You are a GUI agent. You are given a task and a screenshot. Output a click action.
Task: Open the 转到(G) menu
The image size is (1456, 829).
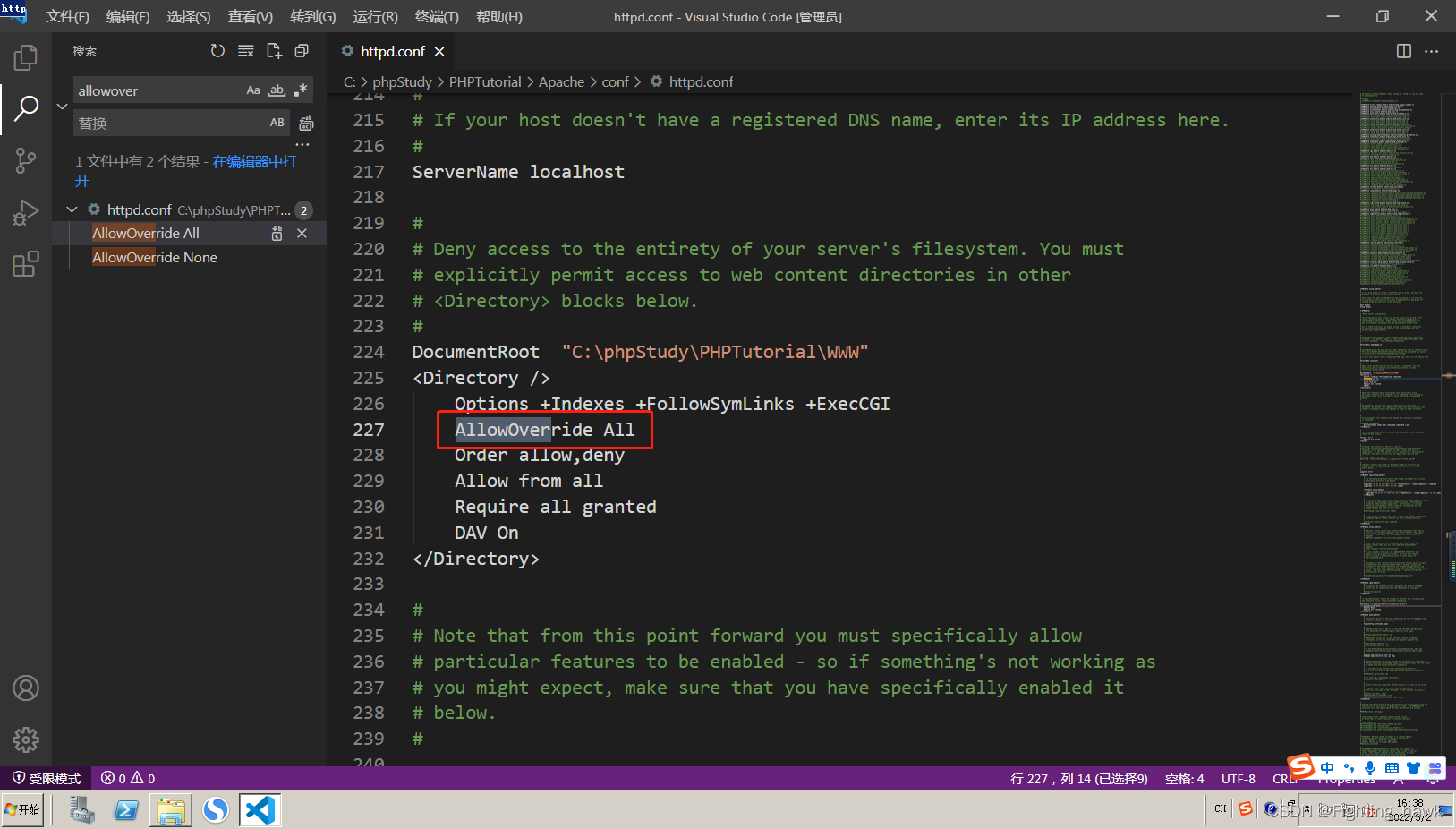click(313, 17)
